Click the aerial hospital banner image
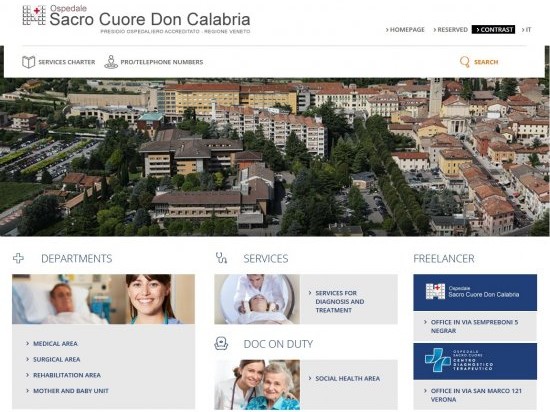 [x=275, y=157]
